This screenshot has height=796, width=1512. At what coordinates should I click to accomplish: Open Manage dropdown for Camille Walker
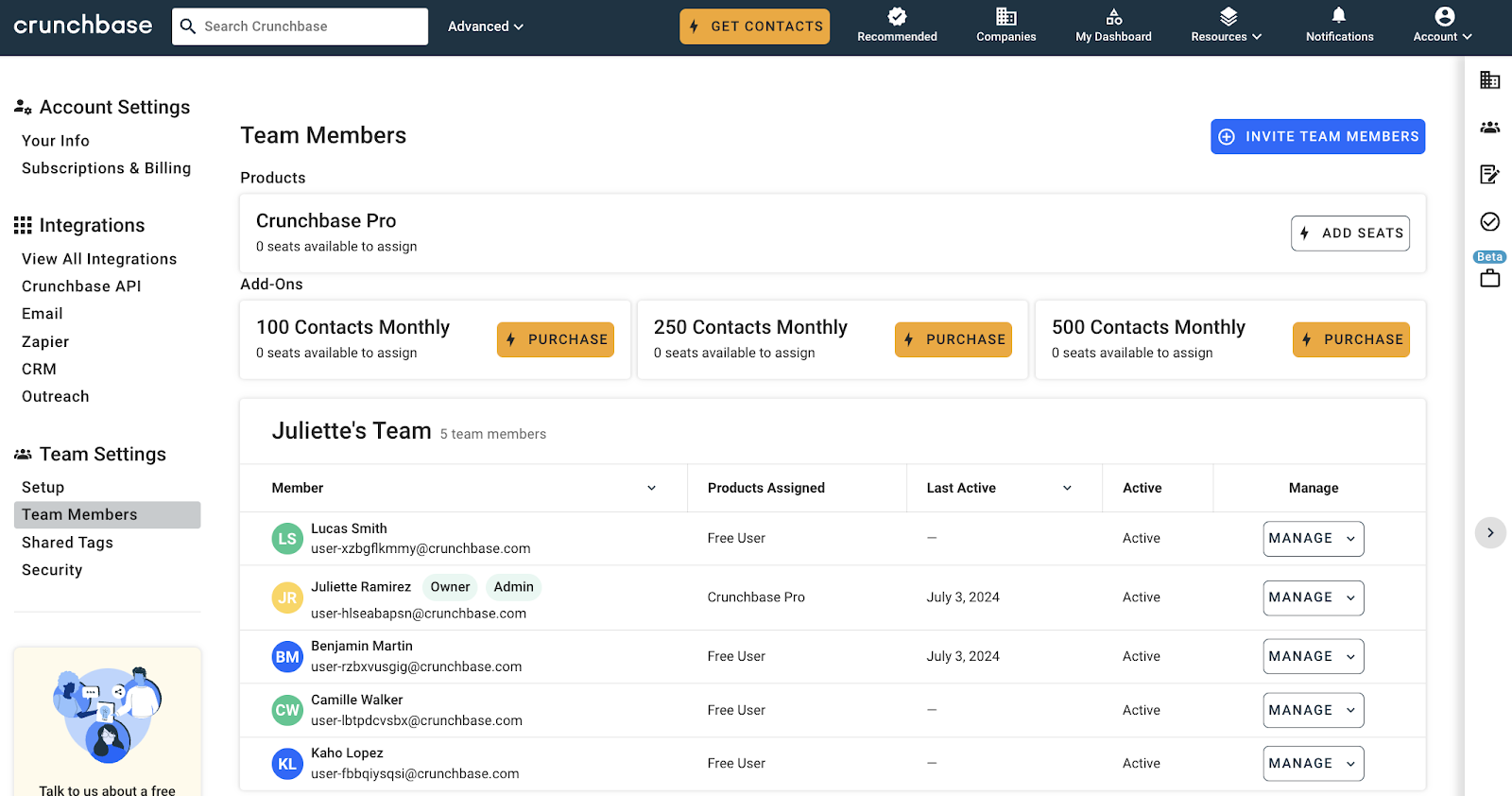click(x=1314, y=710)
